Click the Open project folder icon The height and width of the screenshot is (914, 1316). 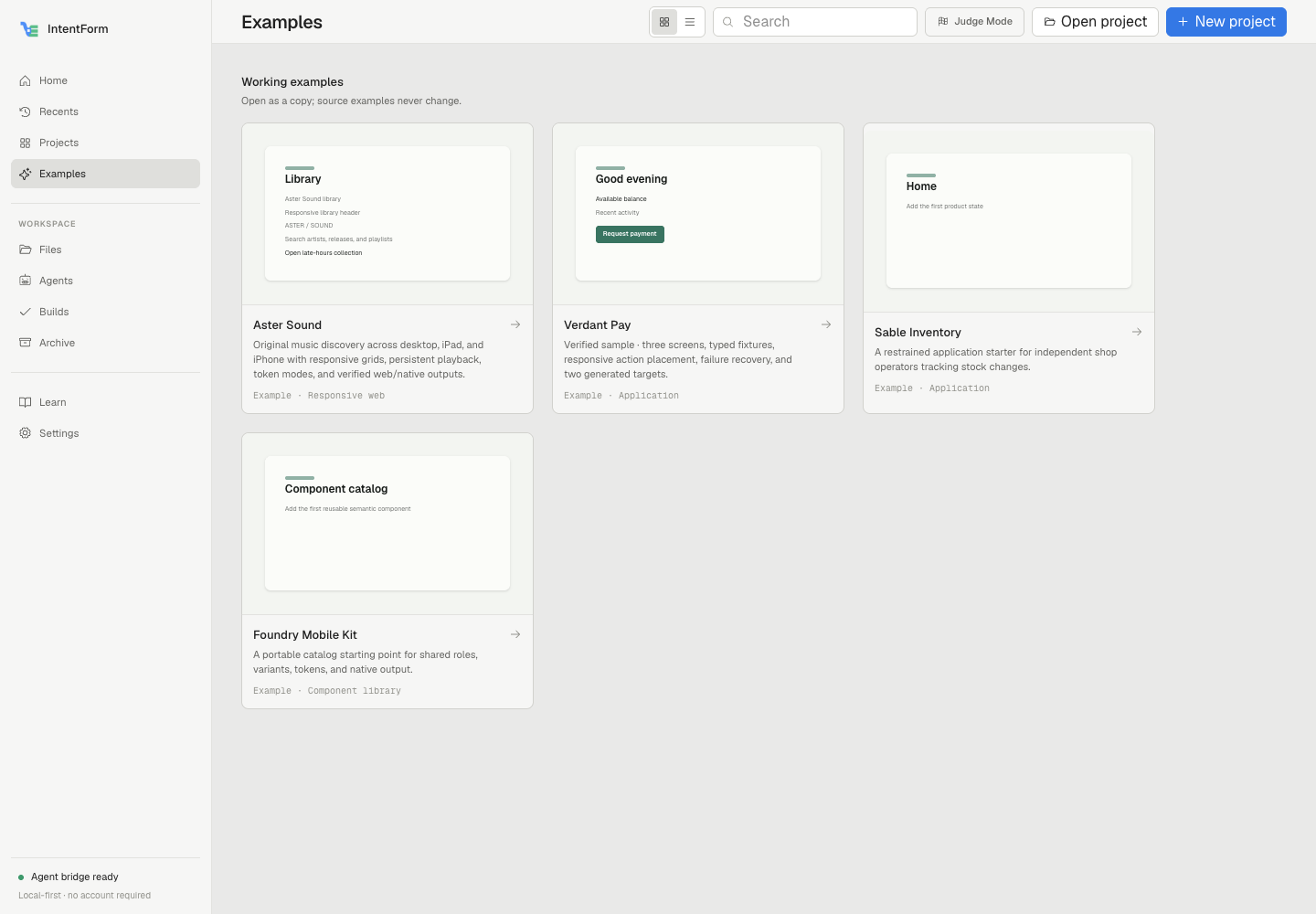(1050, 22)
